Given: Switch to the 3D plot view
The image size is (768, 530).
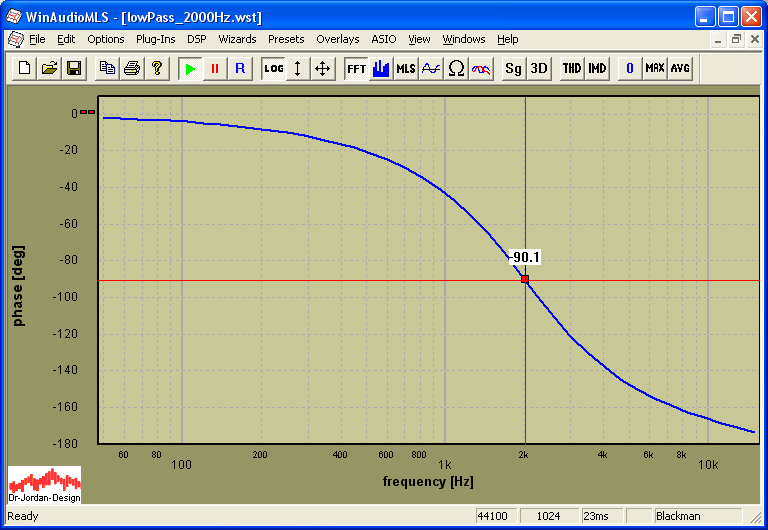Looking at the screenshot, I should 539,68.
